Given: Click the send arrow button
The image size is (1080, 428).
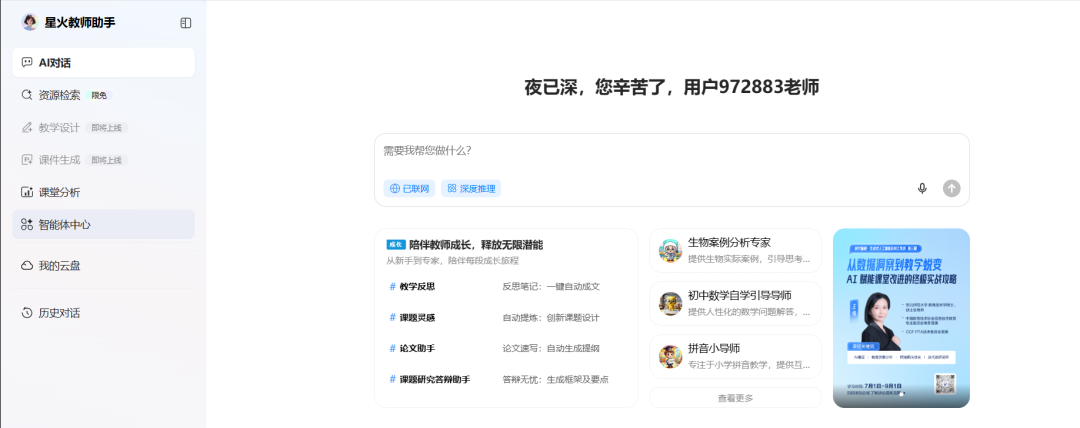Looking at the screenshot, I should point(952,188).
